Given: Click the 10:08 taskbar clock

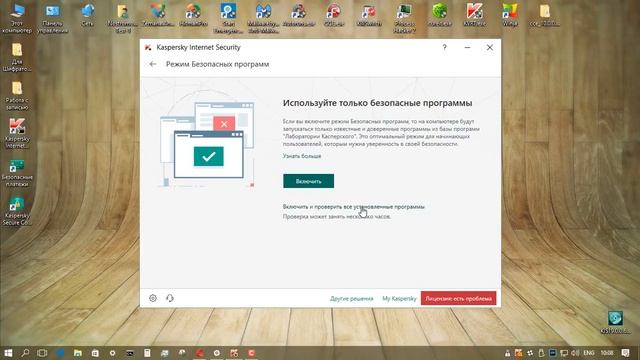Looking at the screenshot, I should 607,353.
